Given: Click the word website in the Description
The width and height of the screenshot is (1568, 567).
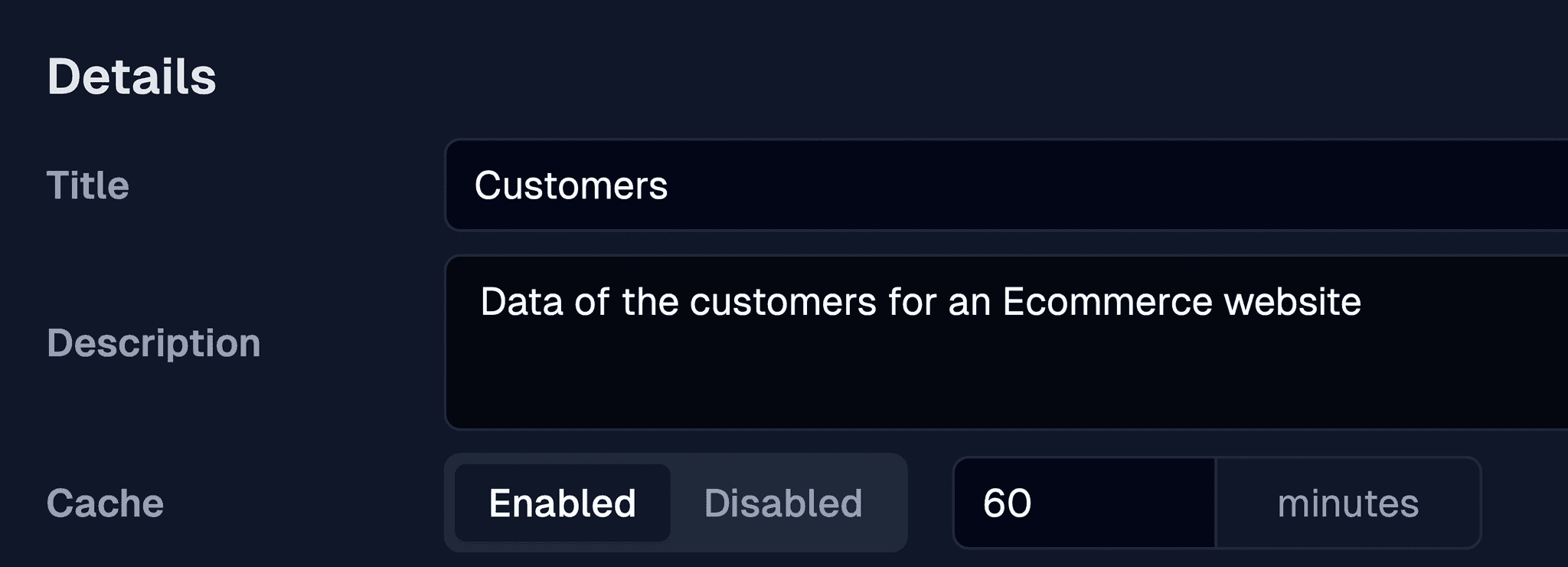Looking at the screenshot, I should (x=1292, y=302).
